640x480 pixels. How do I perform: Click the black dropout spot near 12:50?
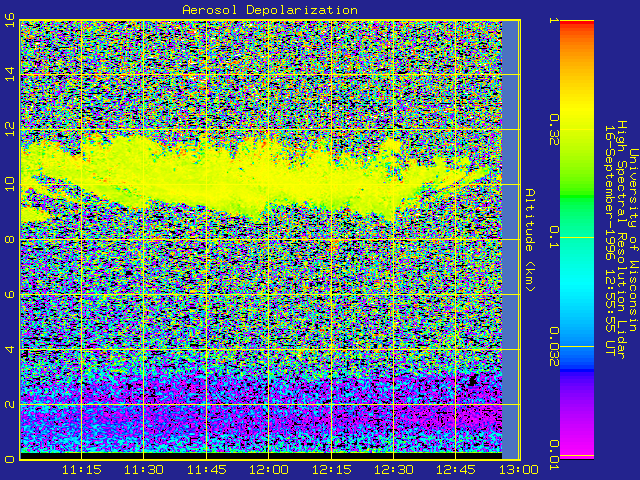pos(473,380)
